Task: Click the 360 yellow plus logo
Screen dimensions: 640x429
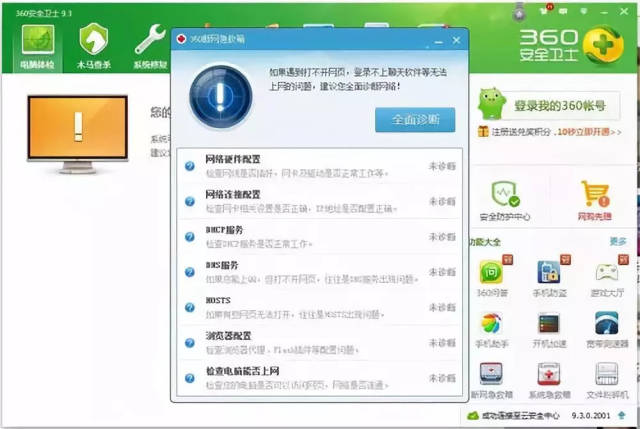Action: tap(603, 44)
